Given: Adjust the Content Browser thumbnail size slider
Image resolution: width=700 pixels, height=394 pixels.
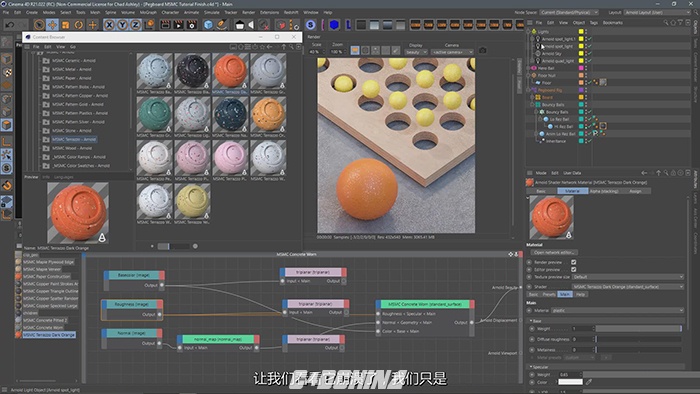Looking at the screenshot, I should click(173, 246).
